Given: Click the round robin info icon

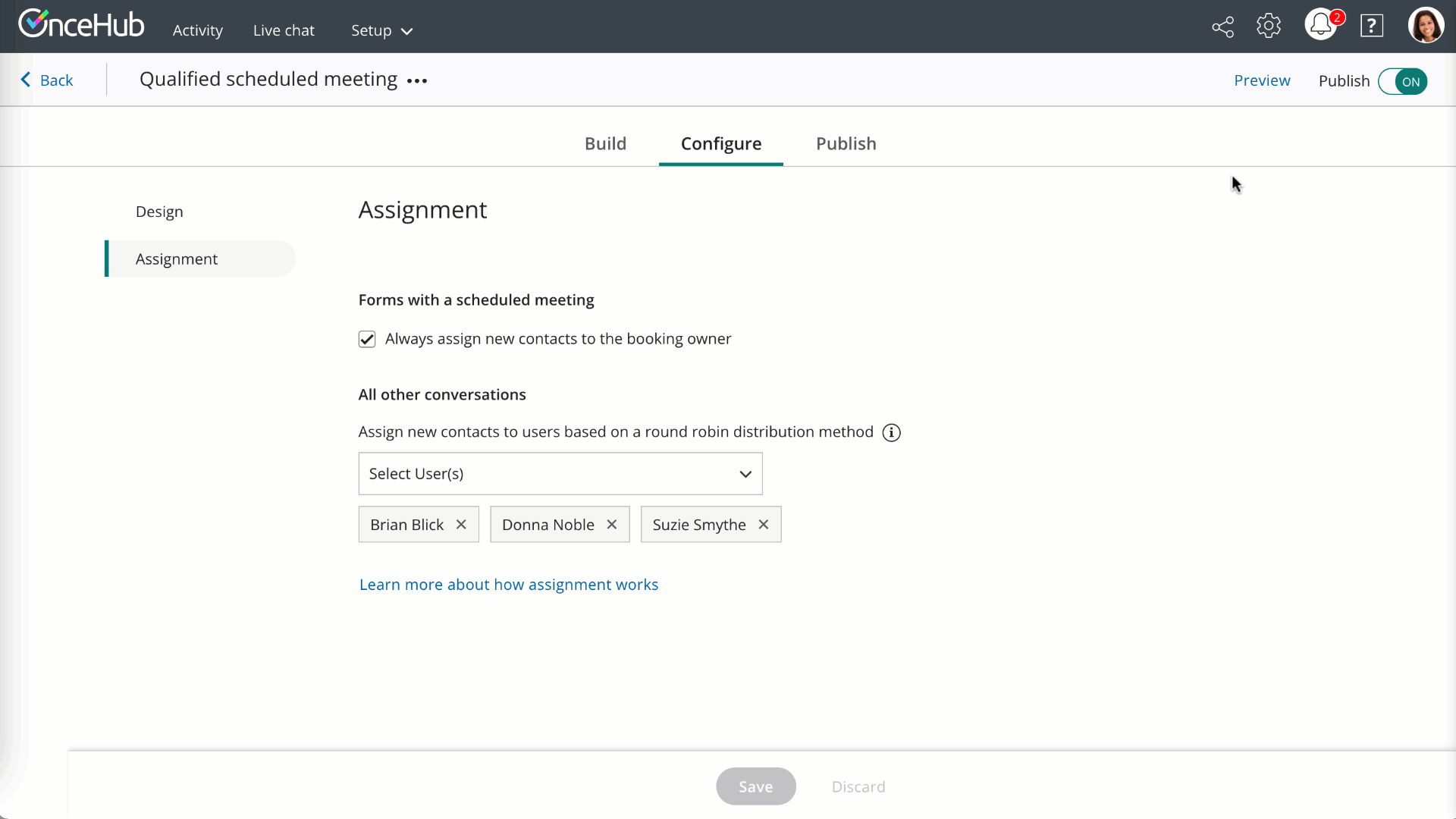Looking at the screenshot, I should (x=891, y=433).
